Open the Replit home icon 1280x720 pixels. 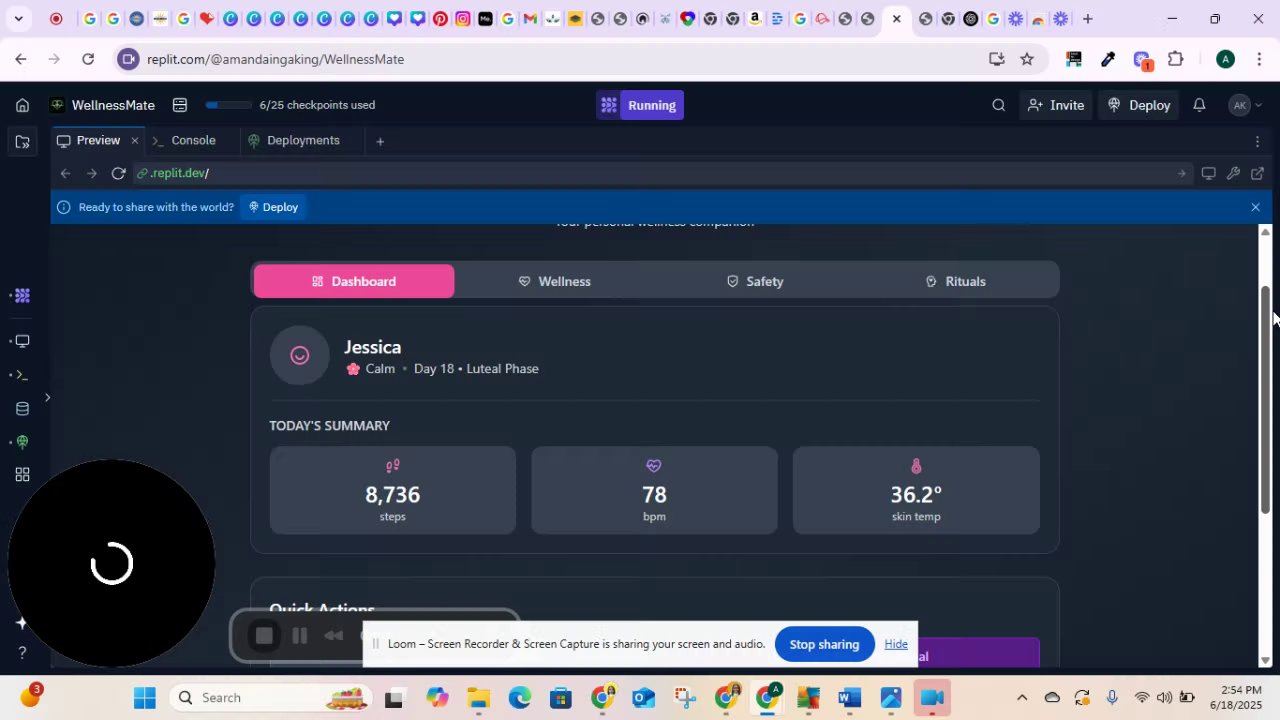pyautogui.click(x=22, y=105)
